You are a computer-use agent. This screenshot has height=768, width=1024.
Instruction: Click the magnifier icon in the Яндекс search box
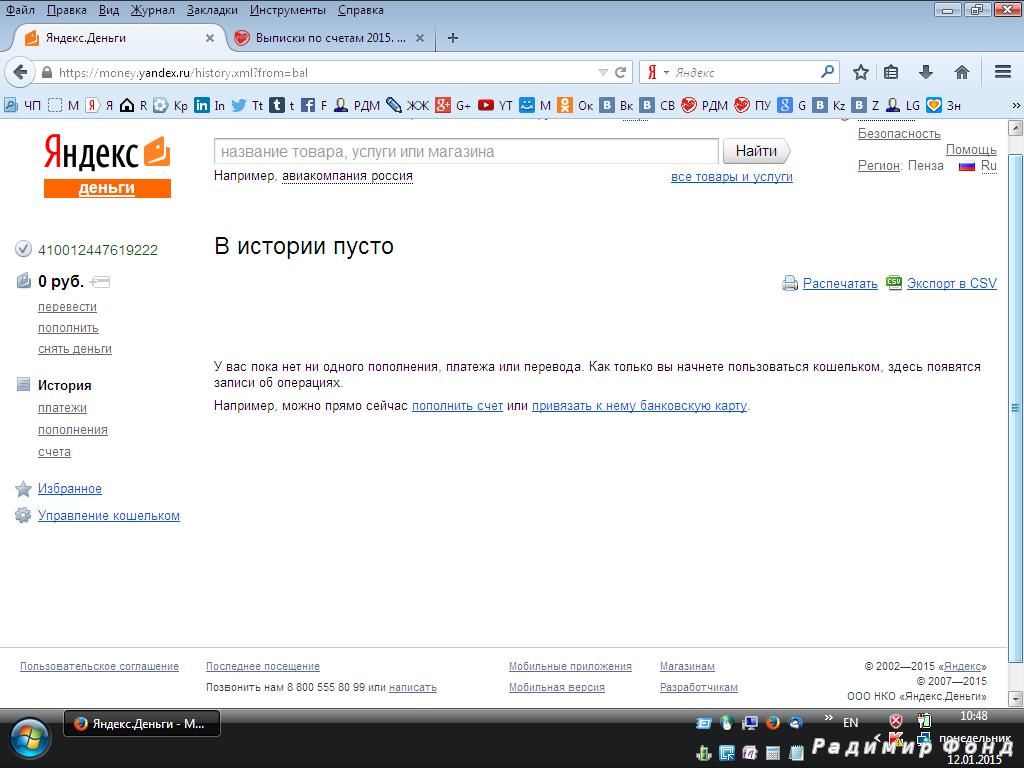827,72
